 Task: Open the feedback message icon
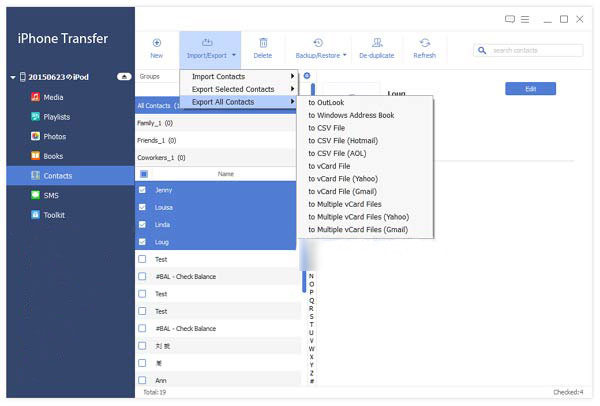pyautogui.click(x=510, y=19)
